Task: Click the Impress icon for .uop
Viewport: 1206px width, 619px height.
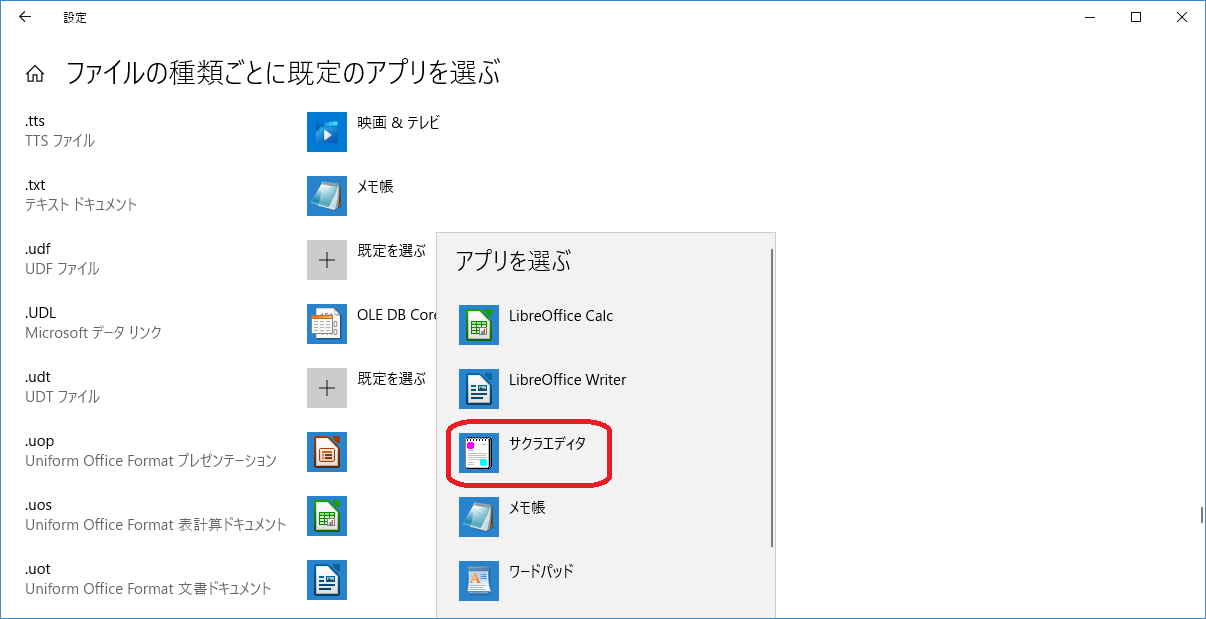Action: pyautogui.click(x=327, y=452)
